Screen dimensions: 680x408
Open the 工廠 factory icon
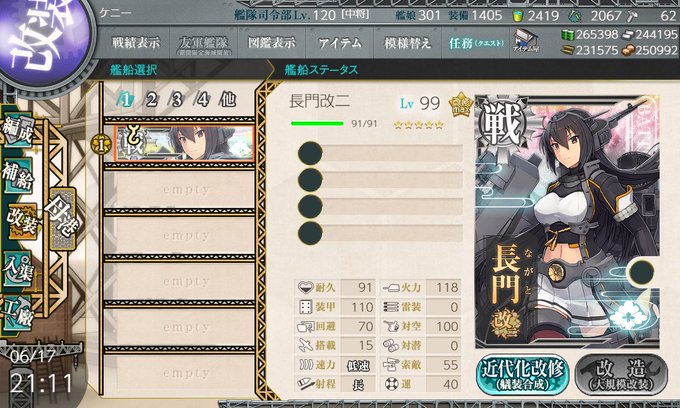(17, 313)
